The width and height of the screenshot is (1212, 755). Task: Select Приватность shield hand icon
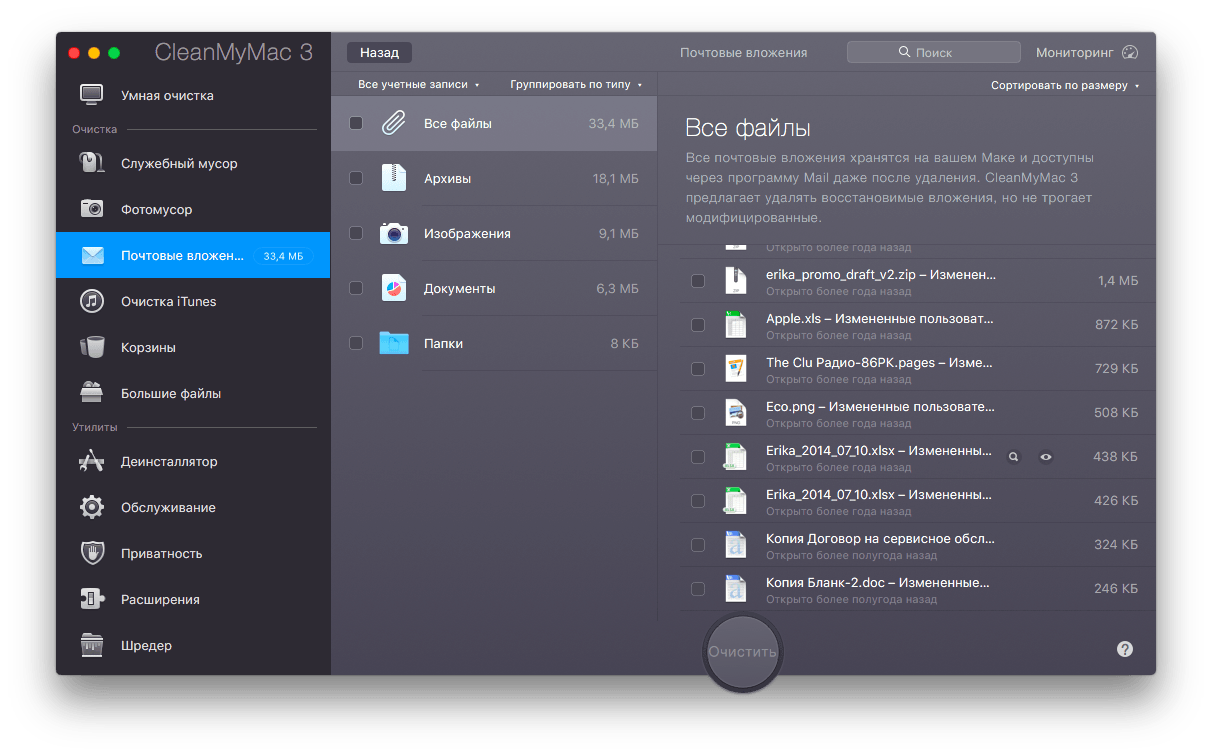point(92,553)
